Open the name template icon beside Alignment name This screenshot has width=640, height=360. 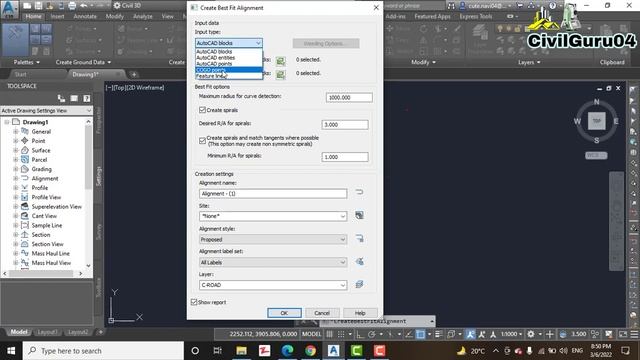click(x=359, y=192)
